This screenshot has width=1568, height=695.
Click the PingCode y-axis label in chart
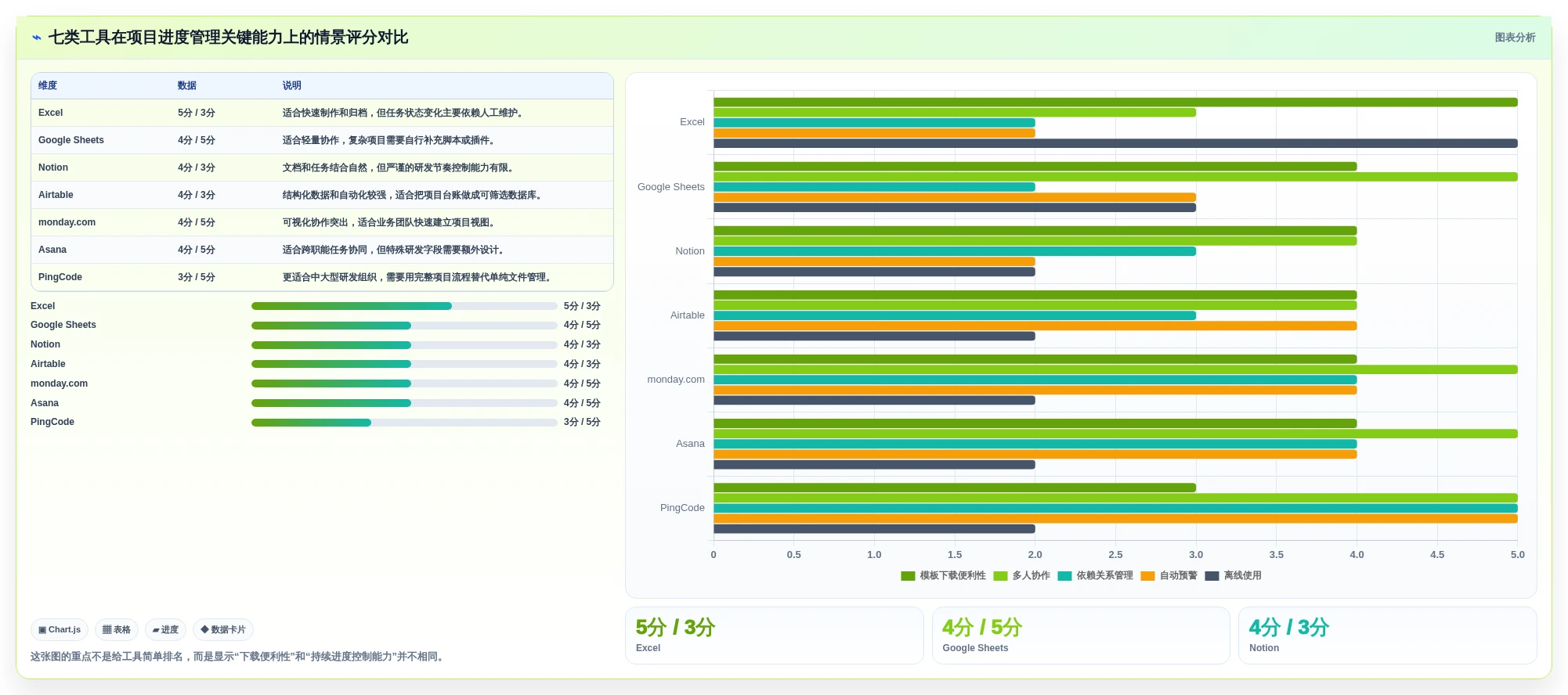(682, 508)
